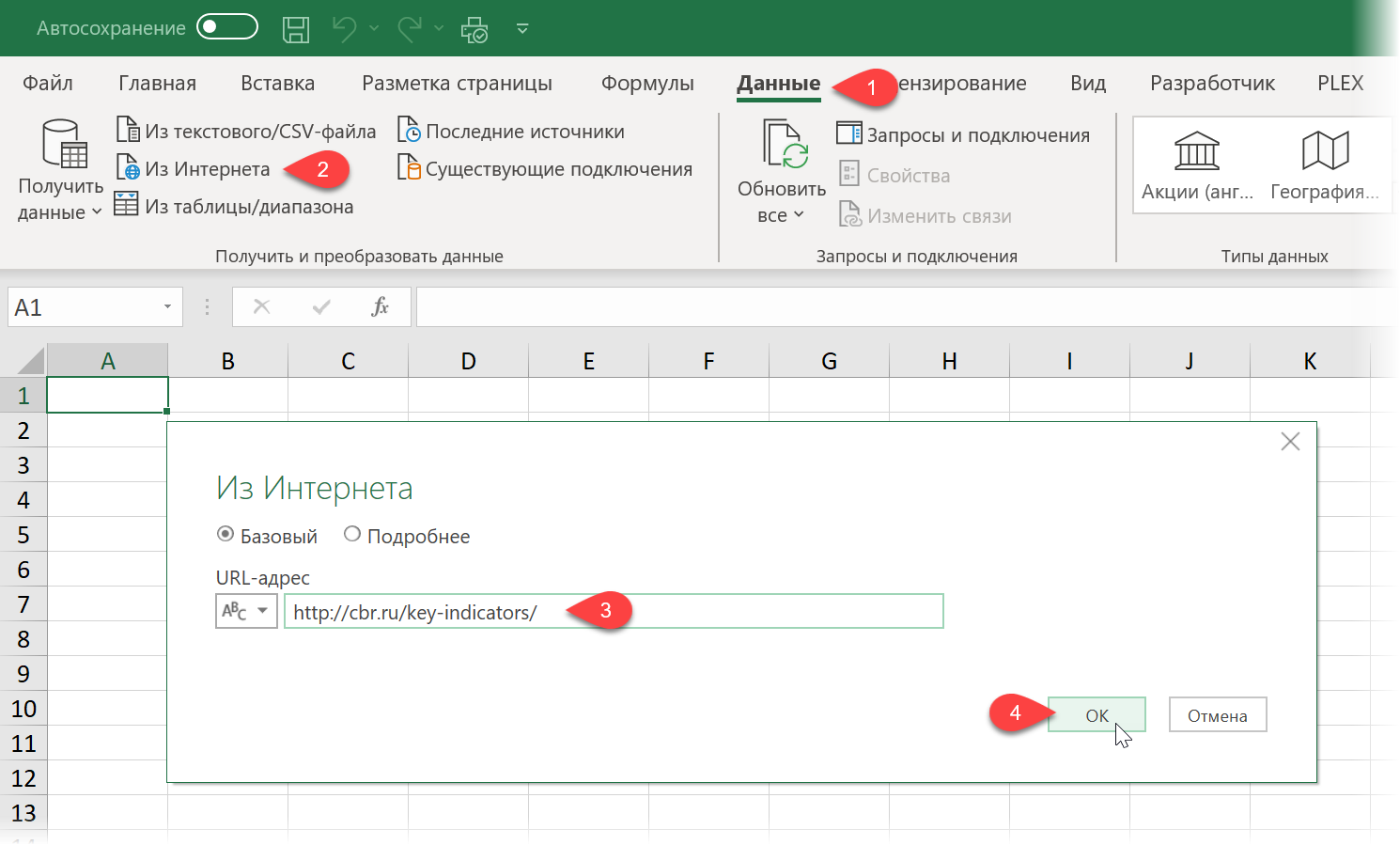
Task: Open the ABC data type dropdown for URL
Action: click(246, 611)
